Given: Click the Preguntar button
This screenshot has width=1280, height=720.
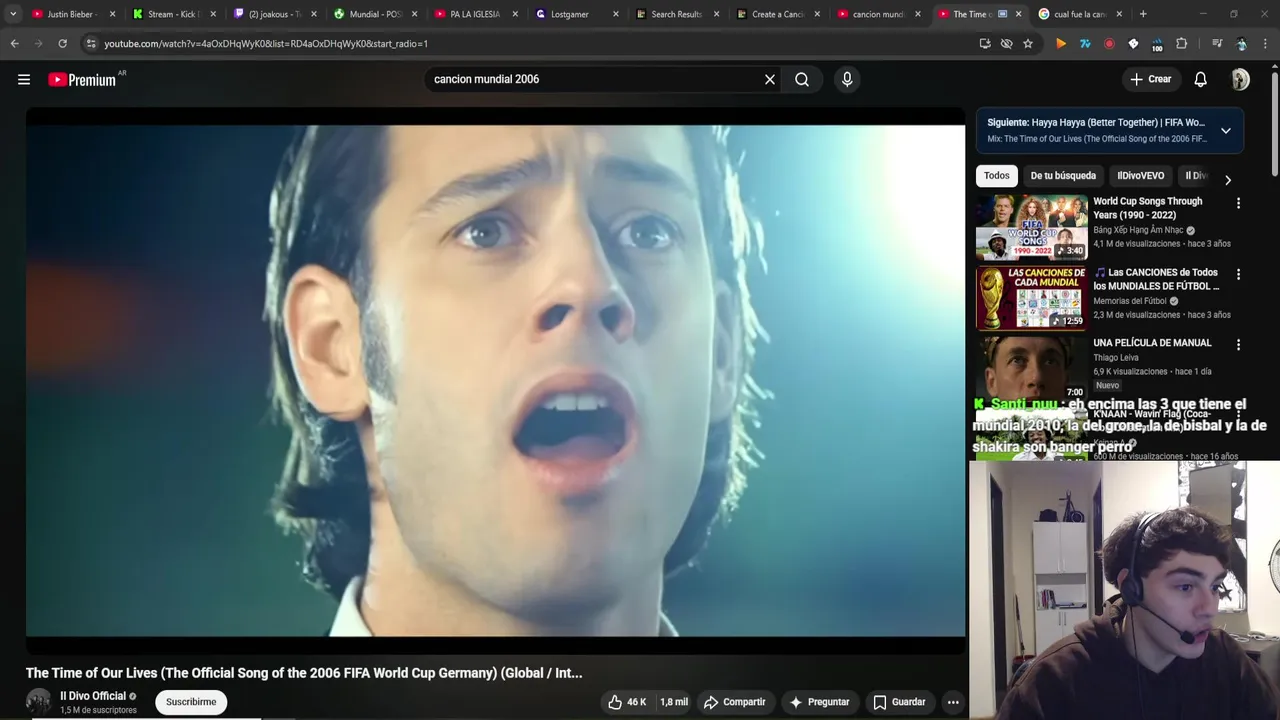Looking at the screenshot, I should [x=819, y=702].
